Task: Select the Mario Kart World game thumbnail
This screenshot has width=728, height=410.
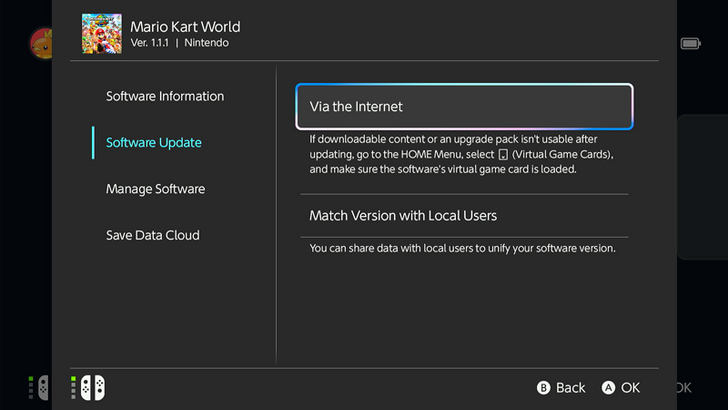Action: pos(102,33)
